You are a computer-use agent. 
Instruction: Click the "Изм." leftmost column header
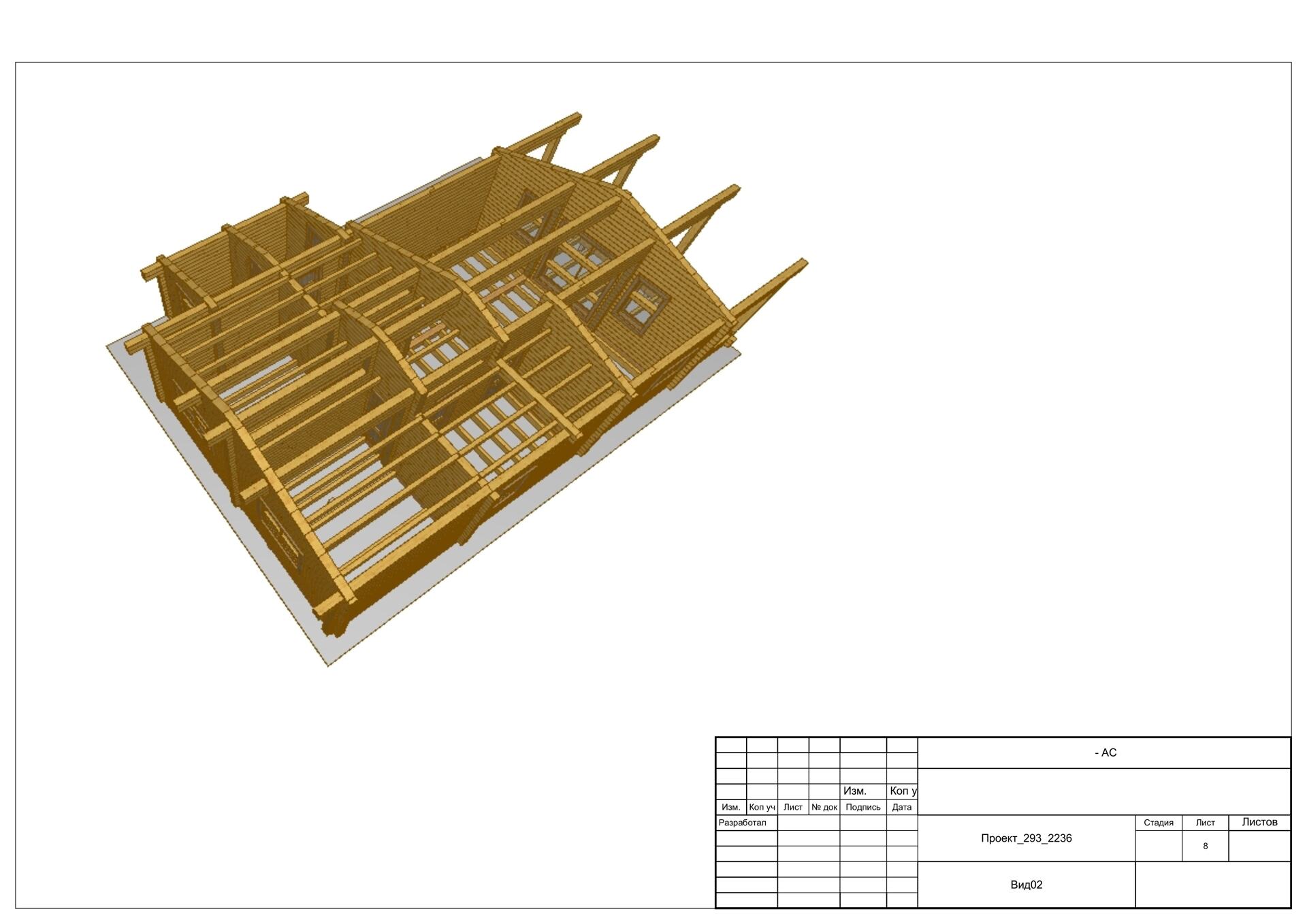tap(730, 807)
